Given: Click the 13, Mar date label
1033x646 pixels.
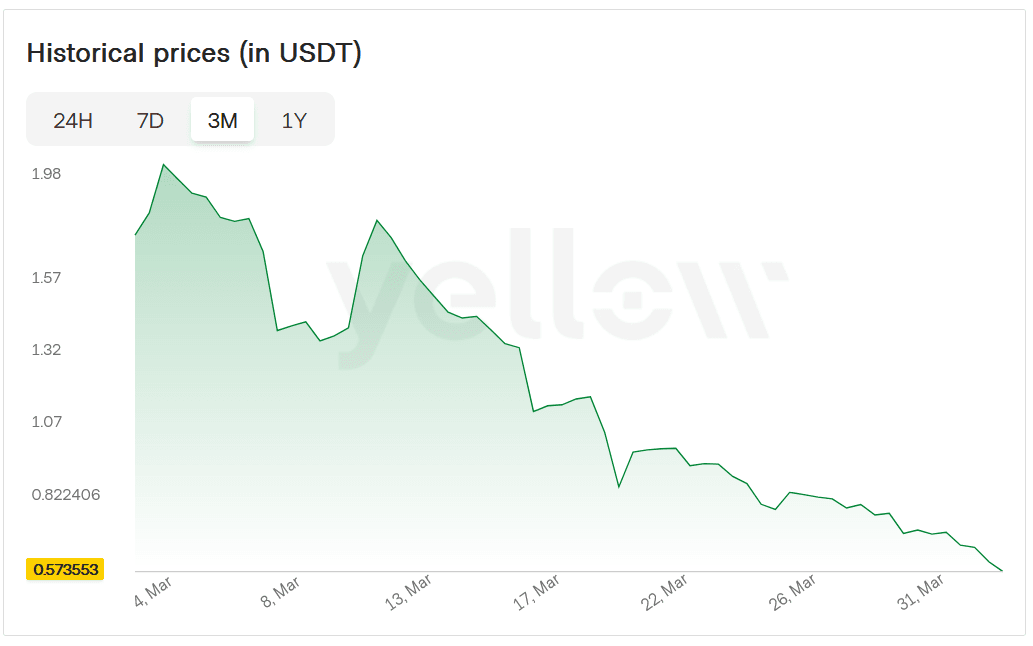Looking at the screenshot, I should [x=409, y=592].
